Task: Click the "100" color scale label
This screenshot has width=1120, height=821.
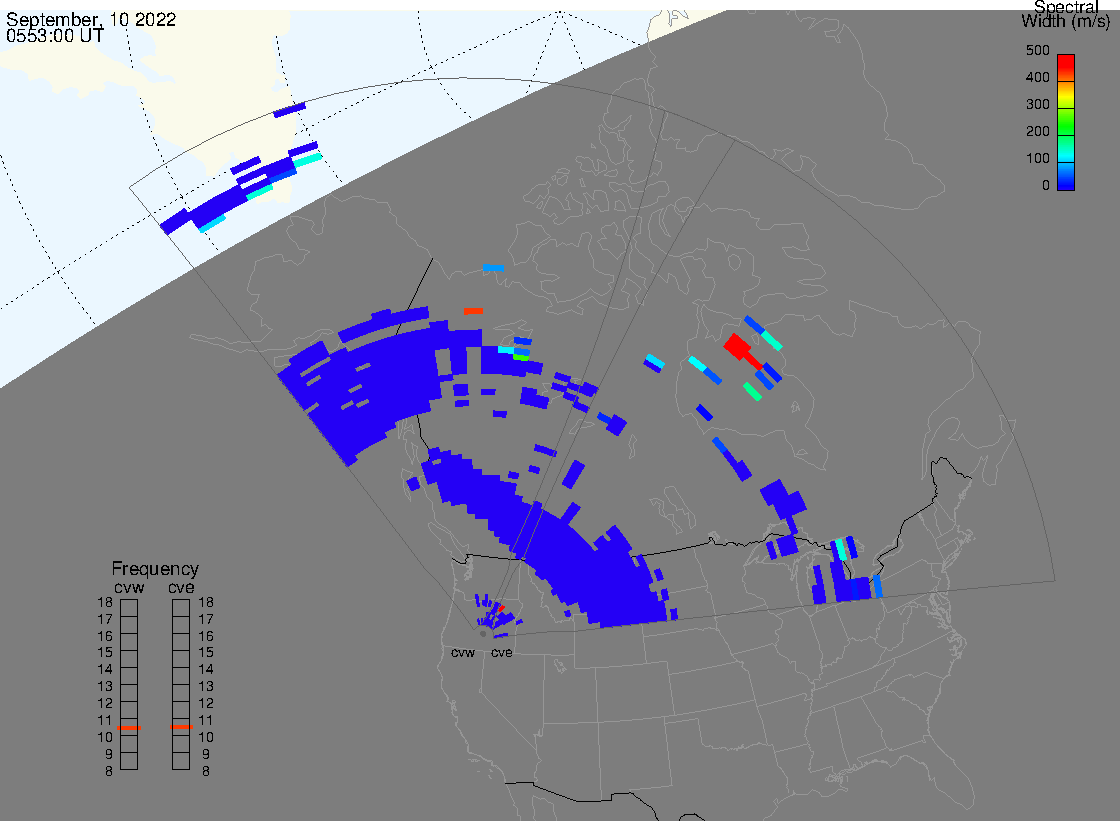Action: coord(1037,159)
